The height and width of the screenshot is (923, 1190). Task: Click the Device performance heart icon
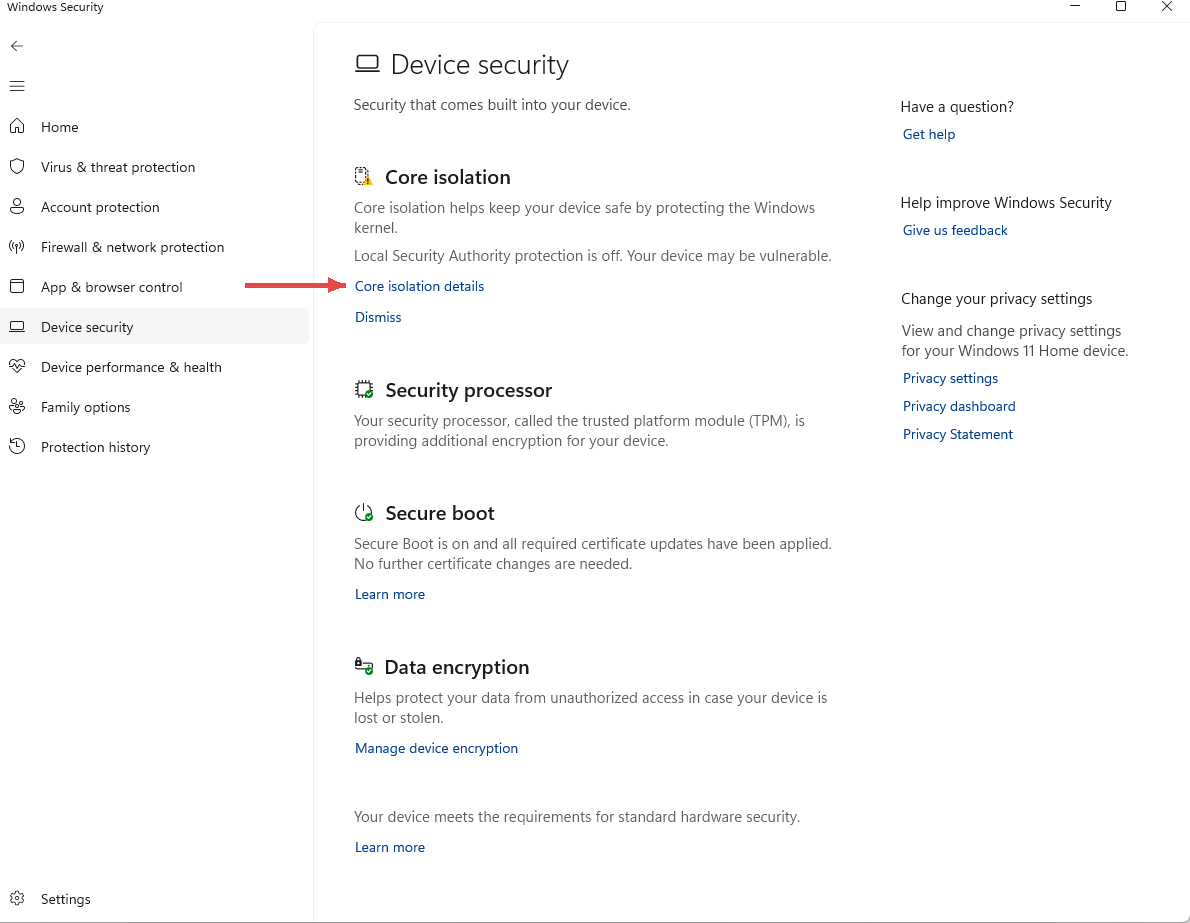[17, 367]
